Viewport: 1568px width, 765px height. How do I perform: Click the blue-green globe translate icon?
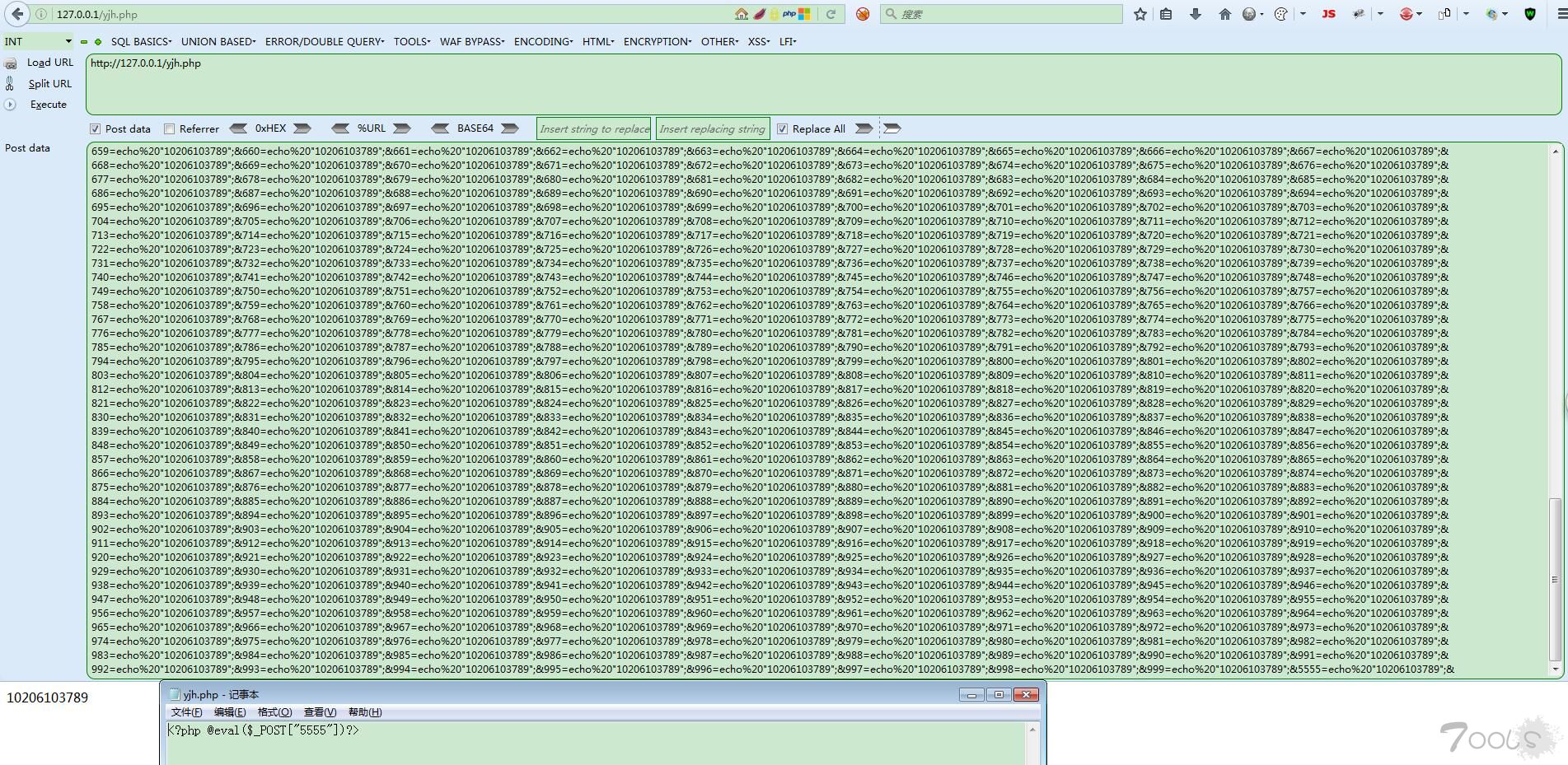click(x=1492, y=14)
